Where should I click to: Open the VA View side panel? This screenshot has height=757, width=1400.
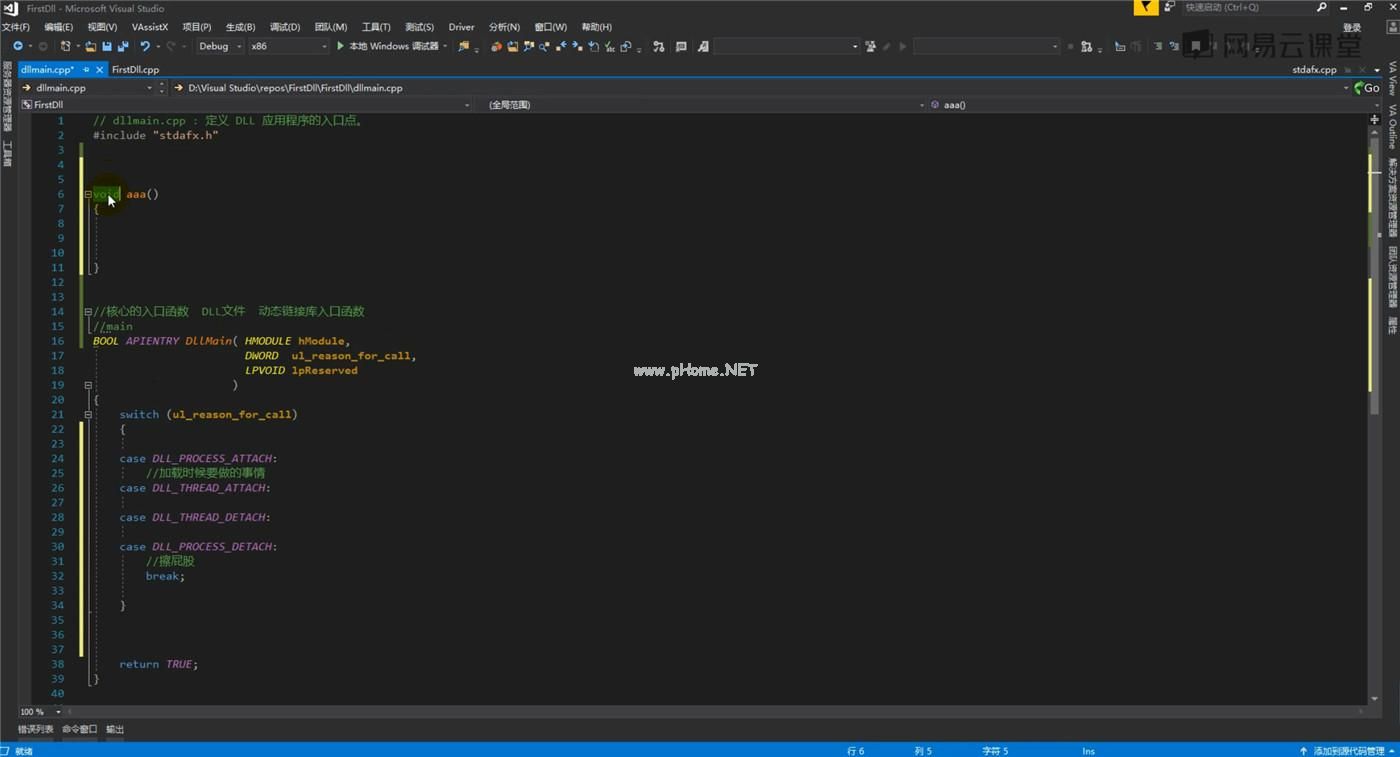tap(1392, 78)
